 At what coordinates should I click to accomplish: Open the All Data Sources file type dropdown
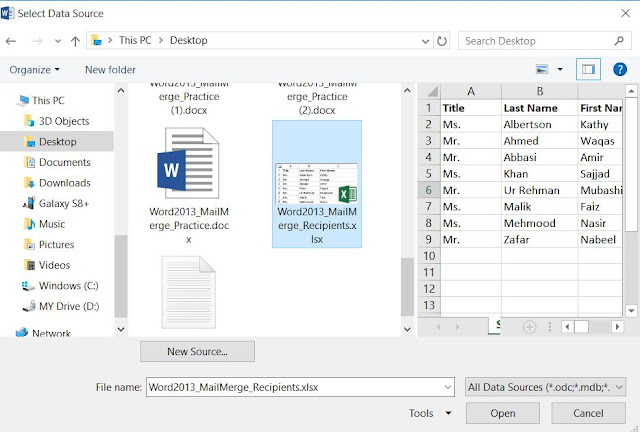coord(545,387)
